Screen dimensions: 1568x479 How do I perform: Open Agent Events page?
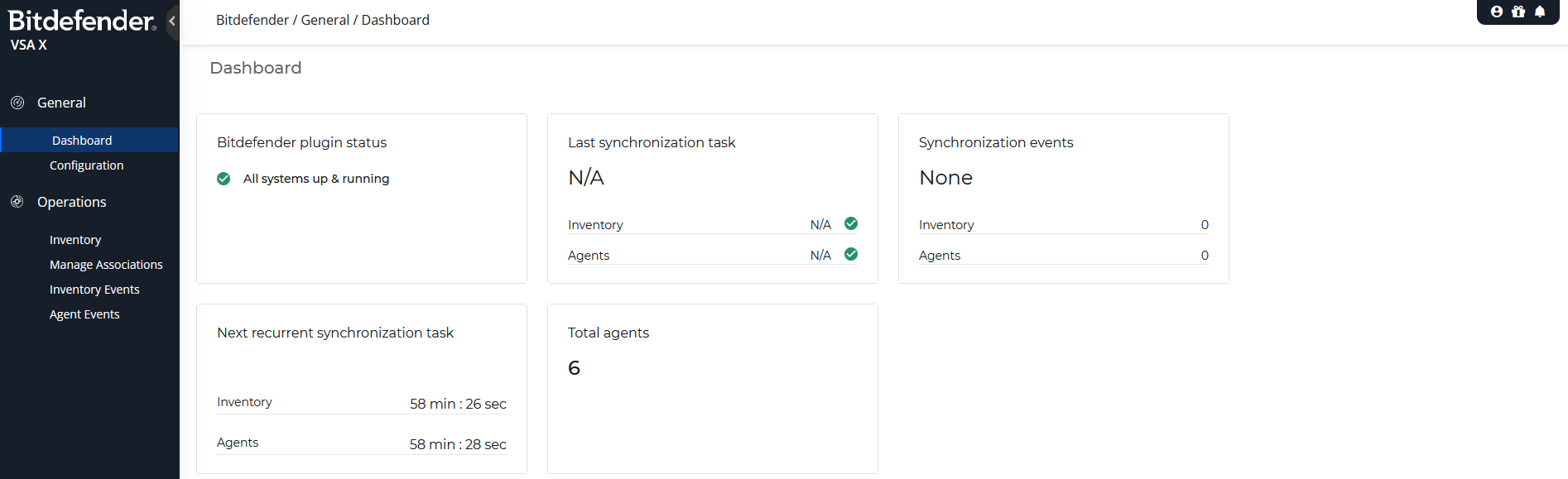(84, 314)
